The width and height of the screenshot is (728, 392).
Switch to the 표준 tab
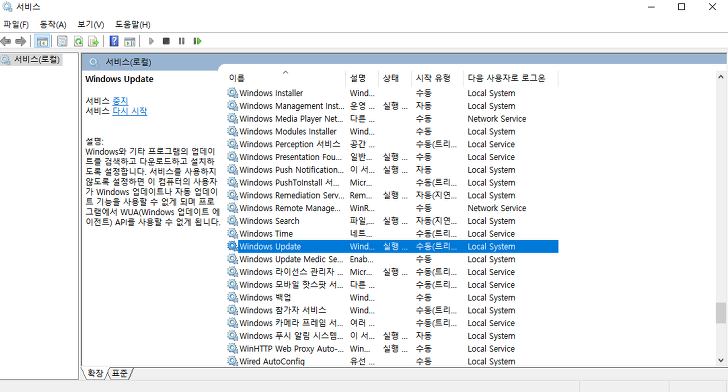120,373
